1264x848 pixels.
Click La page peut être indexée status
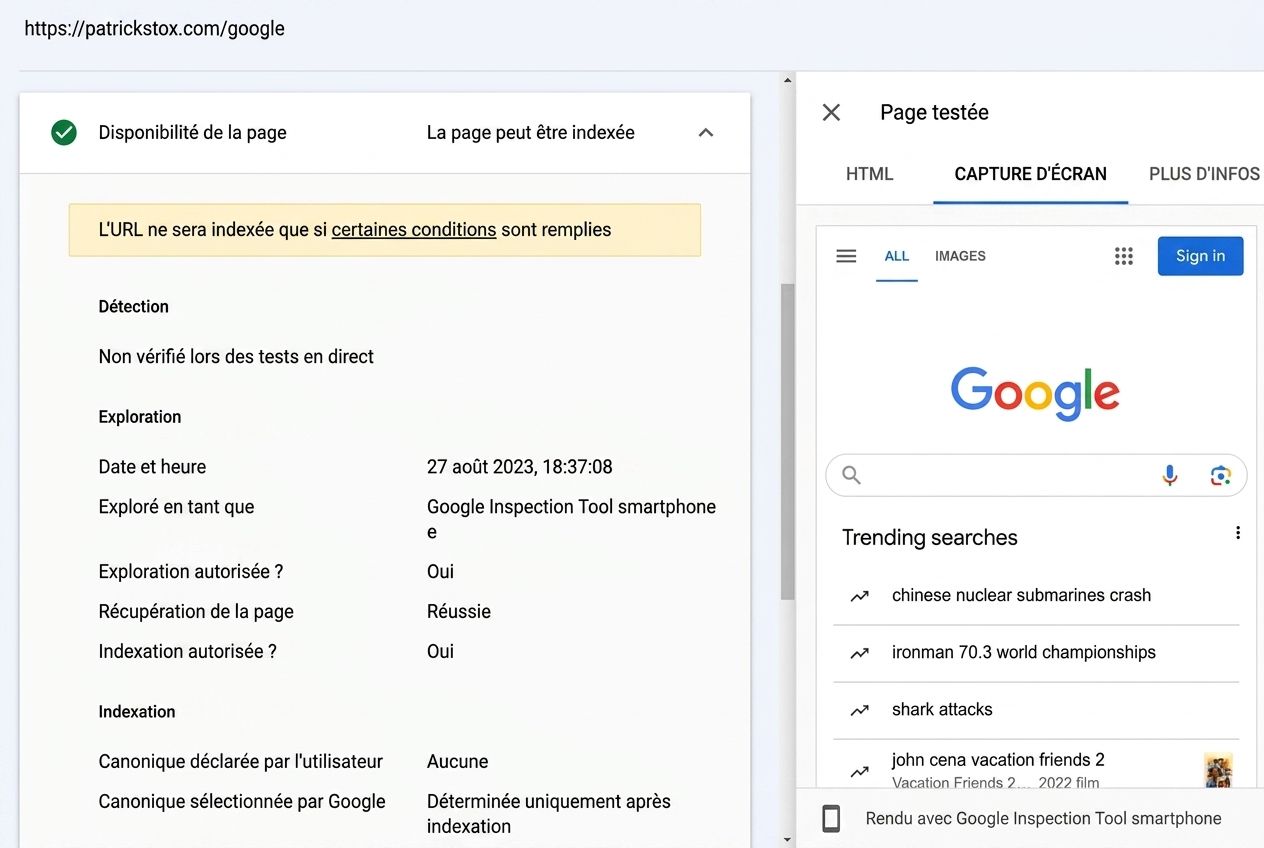(x=530, y=132)
